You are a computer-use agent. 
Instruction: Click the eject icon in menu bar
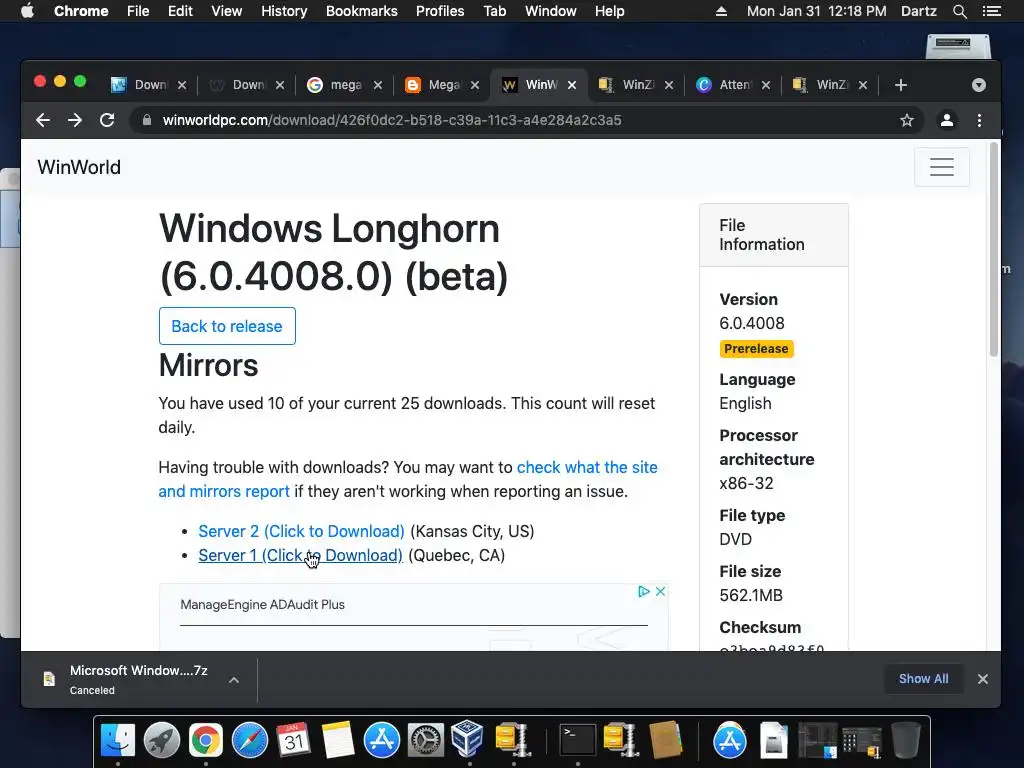(722, 11)
